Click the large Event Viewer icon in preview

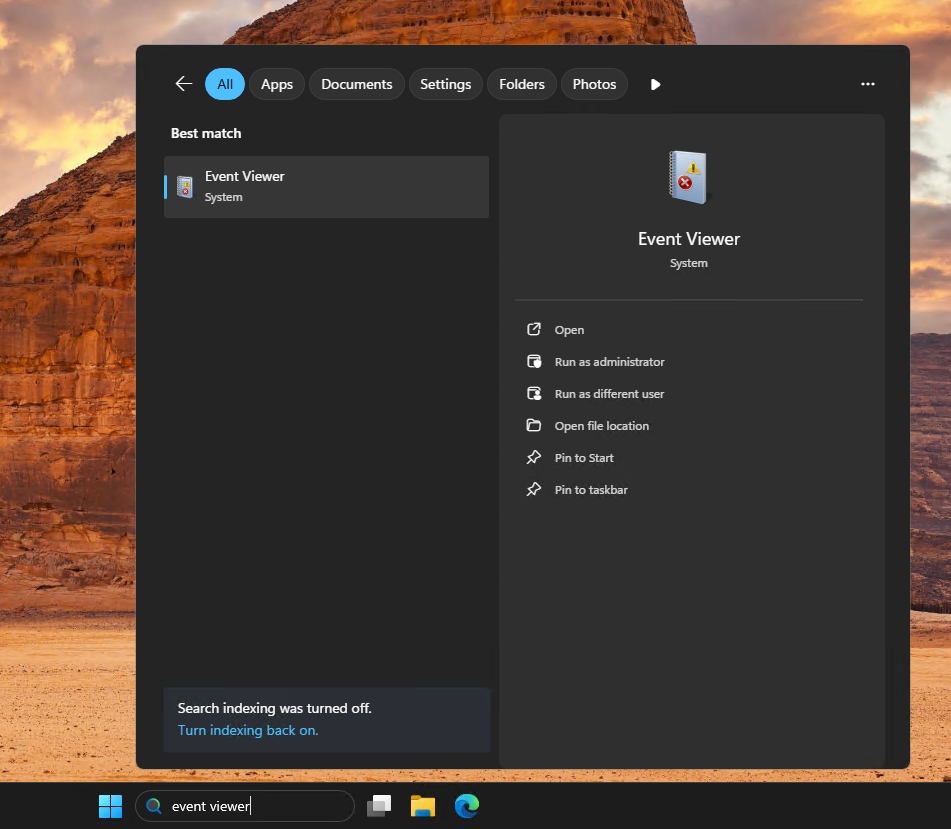688,177
